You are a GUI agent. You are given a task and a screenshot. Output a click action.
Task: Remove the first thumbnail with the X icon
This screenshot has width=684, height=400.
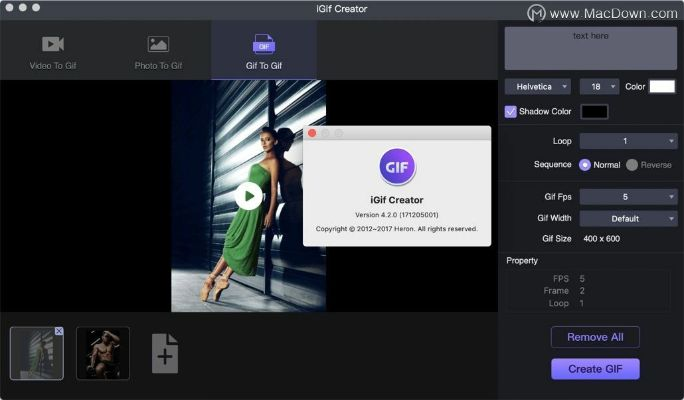pyautogui.click(x=59, y=331)
